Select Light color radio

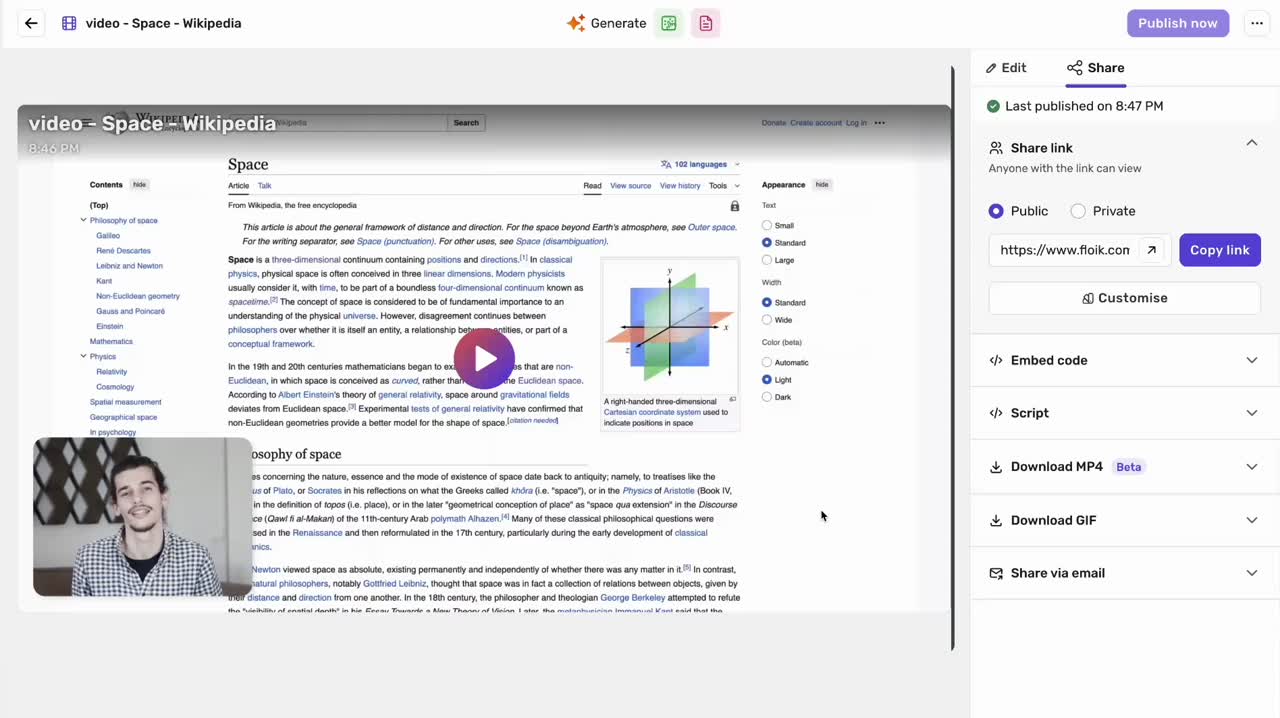(x=767, y=380)
